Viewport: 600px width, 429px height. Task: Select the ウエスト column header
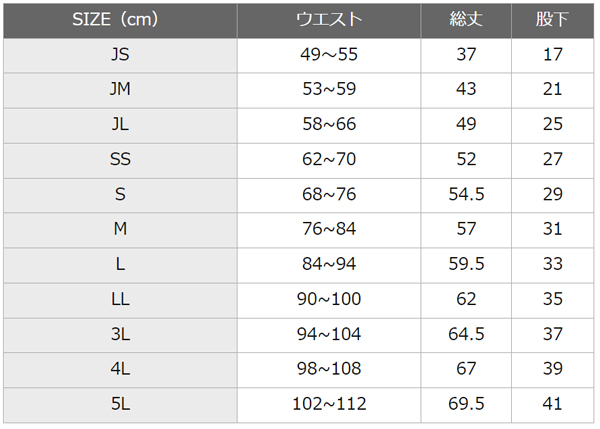(x=329, y=21)
